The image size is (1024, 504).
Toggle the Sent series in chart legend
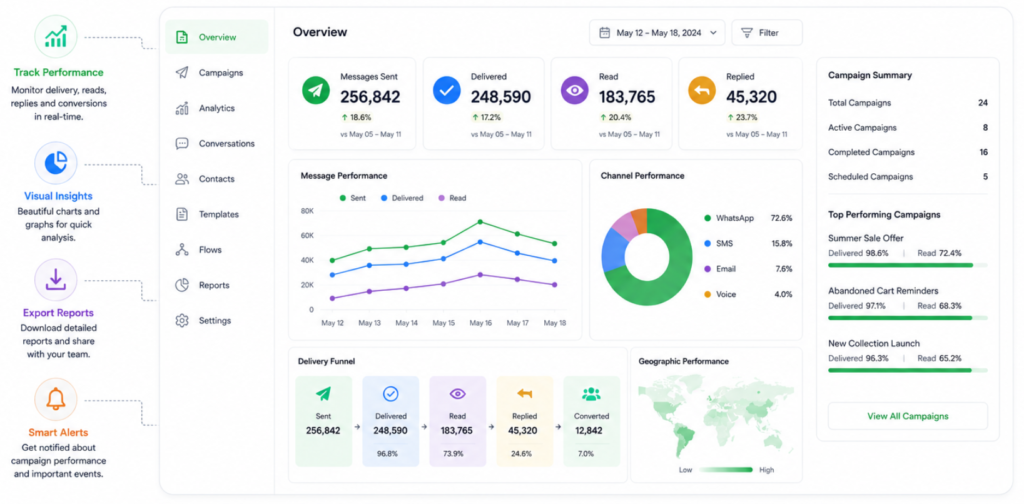click(353, 198)
